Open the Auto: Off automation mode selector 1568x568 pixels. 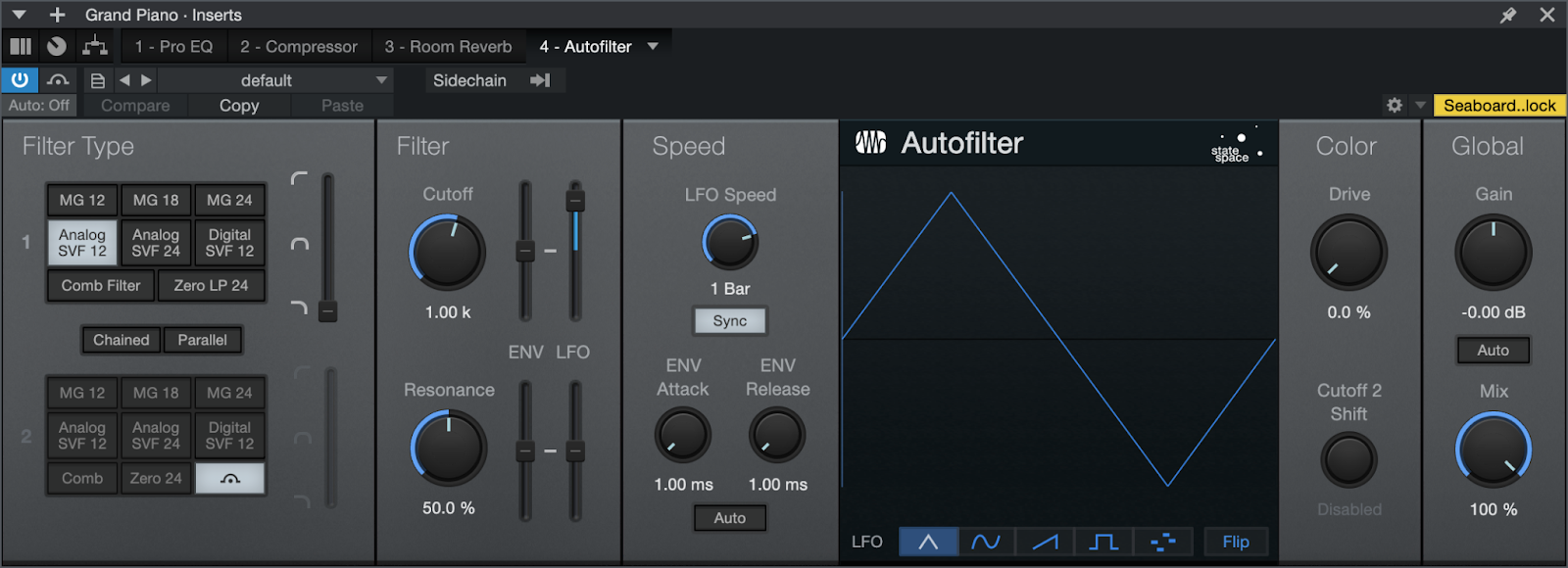[39, 105]
